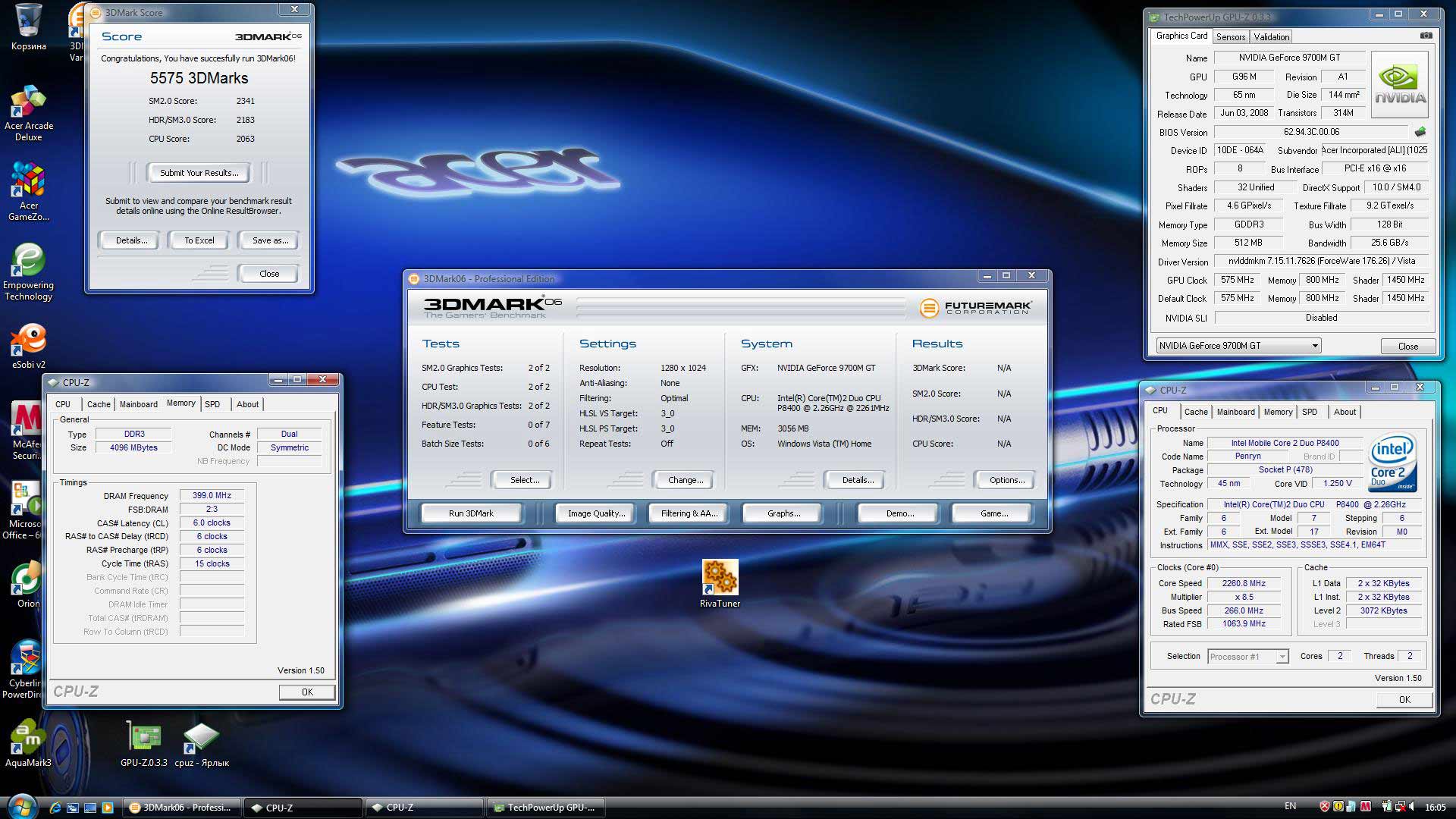Click the volume speaker tray icon
Viewport: 1456px width, 819px height.
point(1412,807)
